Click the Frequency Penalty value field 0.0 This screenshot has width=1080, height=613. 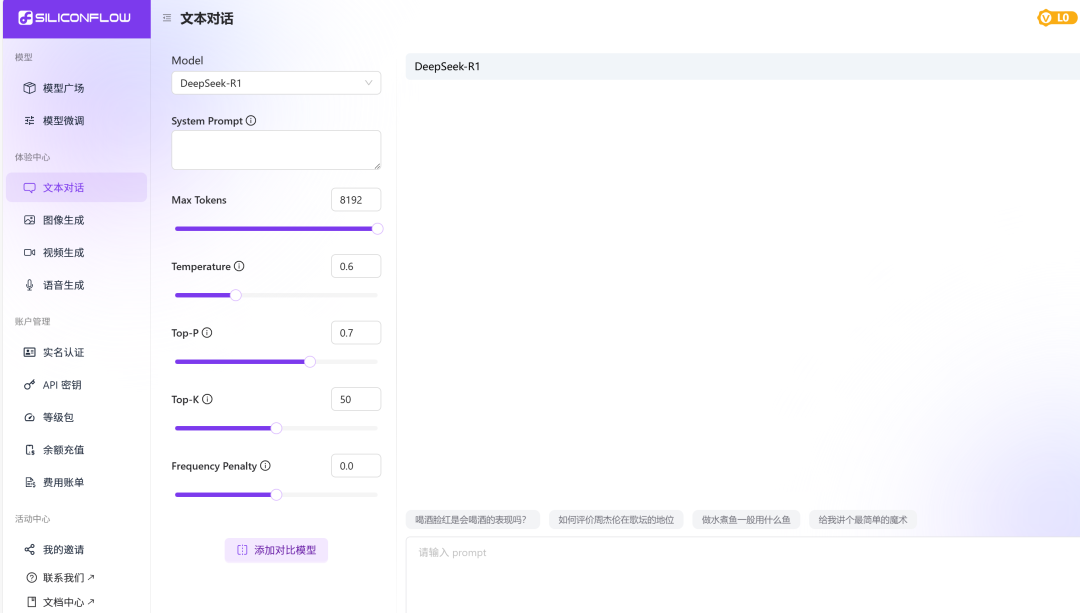click(x=356, y=466)
